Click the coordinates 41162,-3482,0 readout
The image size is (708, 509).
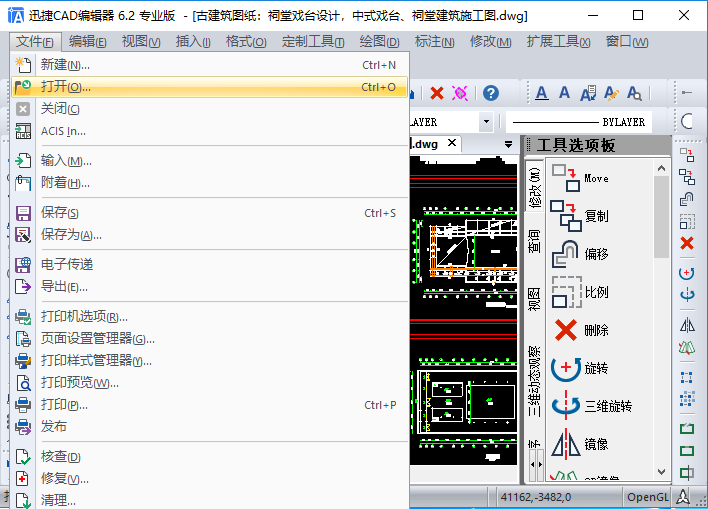coord(536,497)
